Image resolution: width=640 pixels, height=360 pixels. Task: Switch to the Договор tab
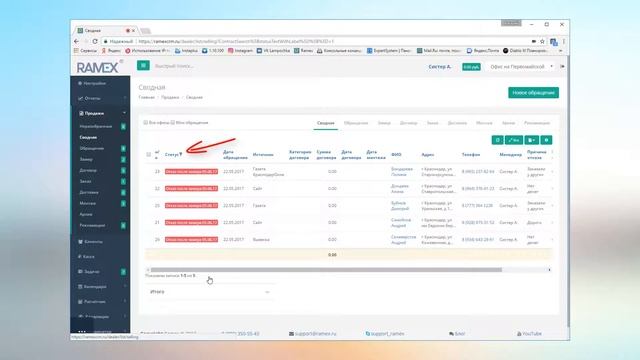click(408, 123)
